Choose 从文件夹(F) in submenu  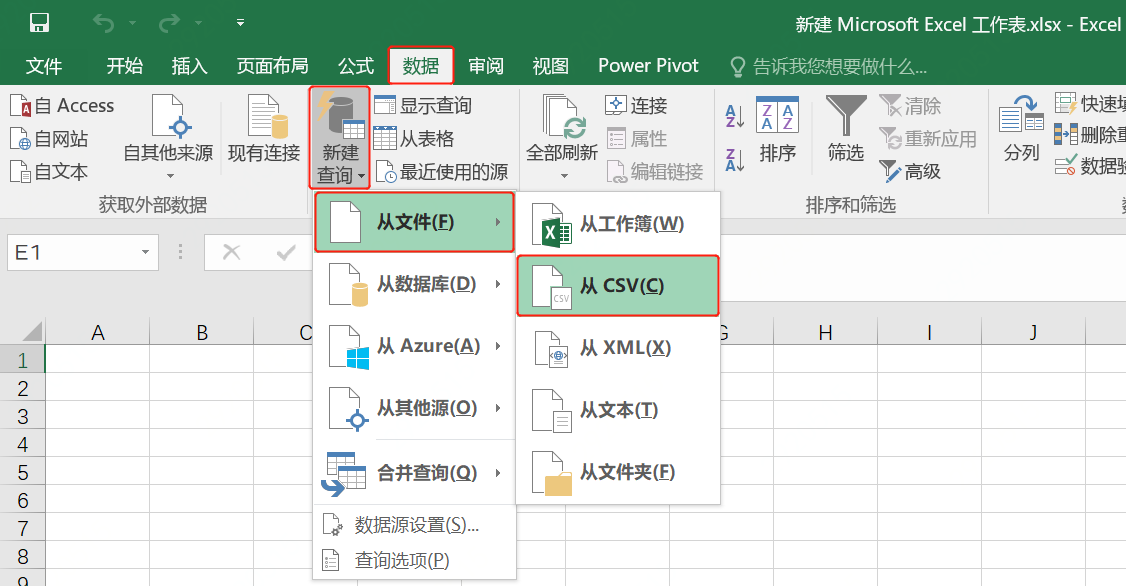coord(618,472)
